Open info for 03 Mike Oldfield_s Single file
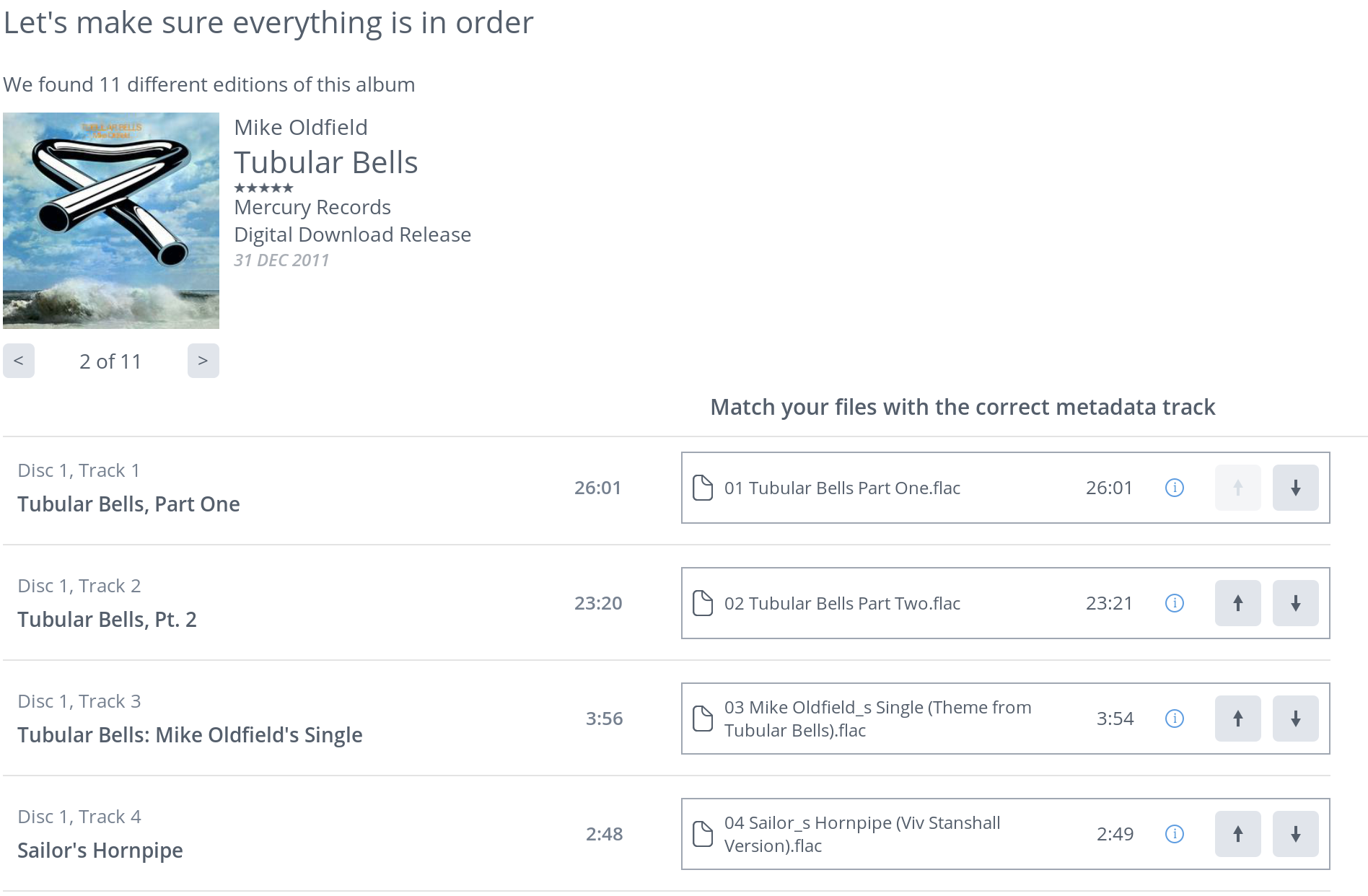Viewport: 1368px width, 896px height. [1175, 719]
